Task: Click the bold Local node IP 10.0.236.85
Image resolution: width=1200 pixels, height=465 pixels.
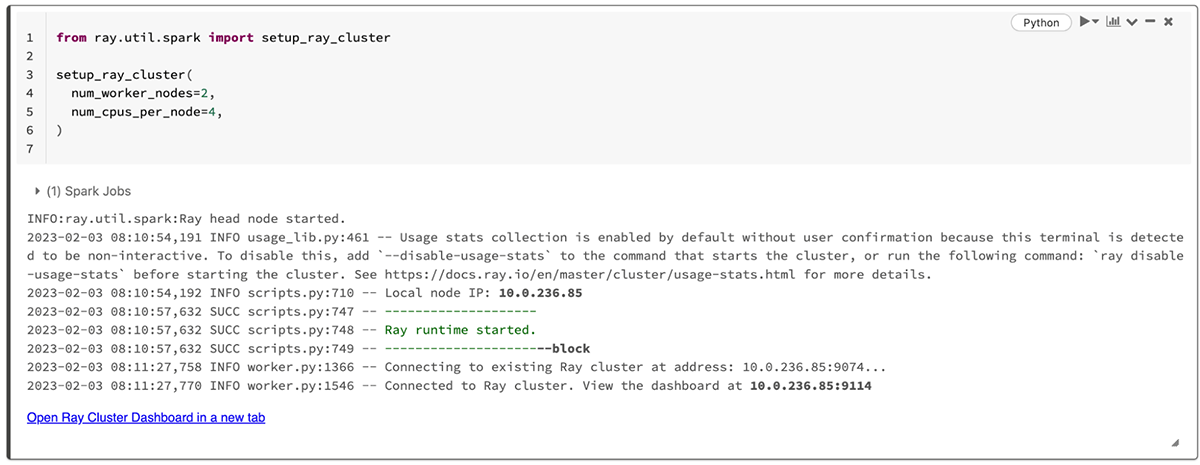Action: [538, 293]
